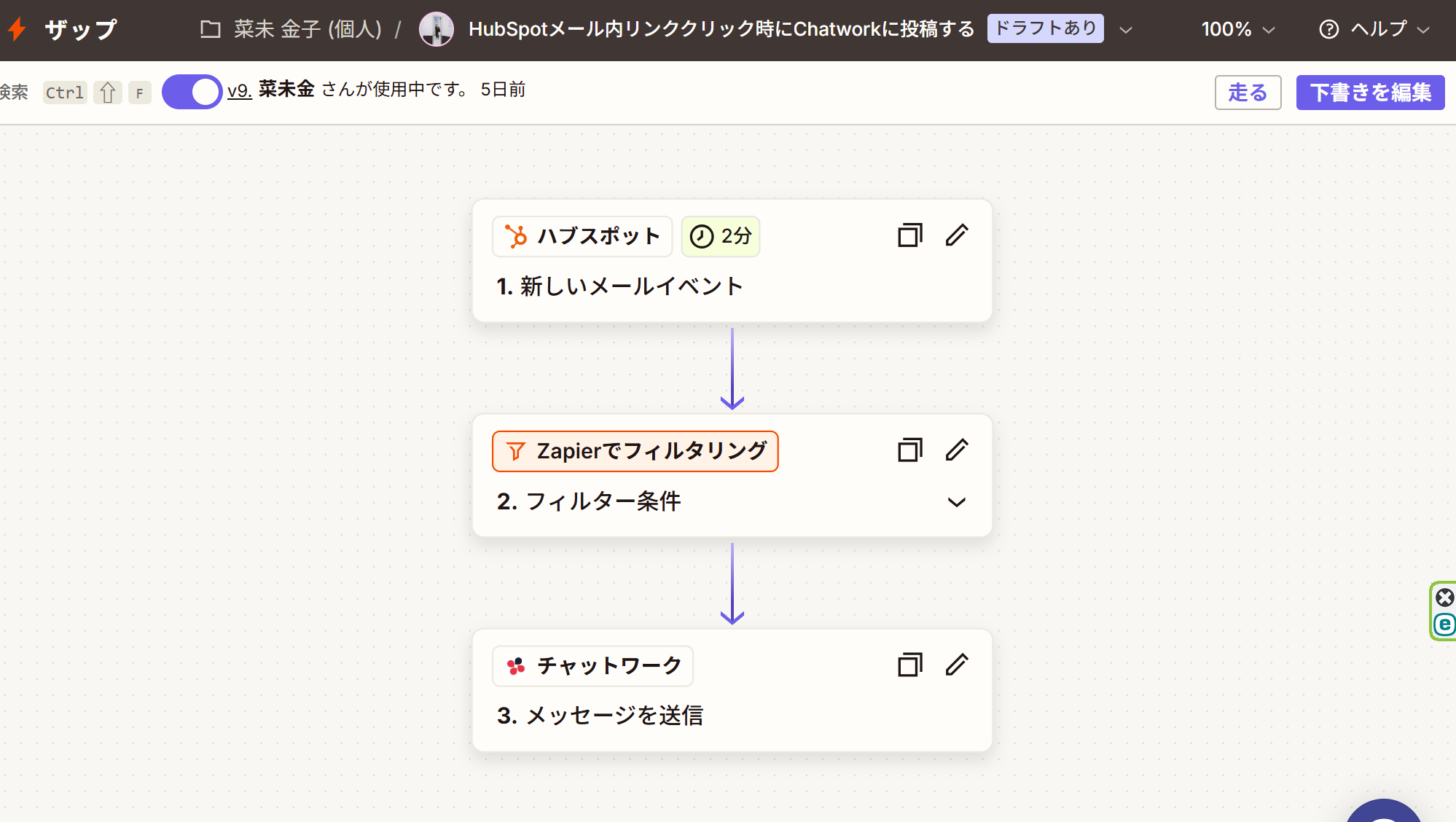Click 下書きを編集 button
The image size is (1456, 822).
tap(1370, 93)
